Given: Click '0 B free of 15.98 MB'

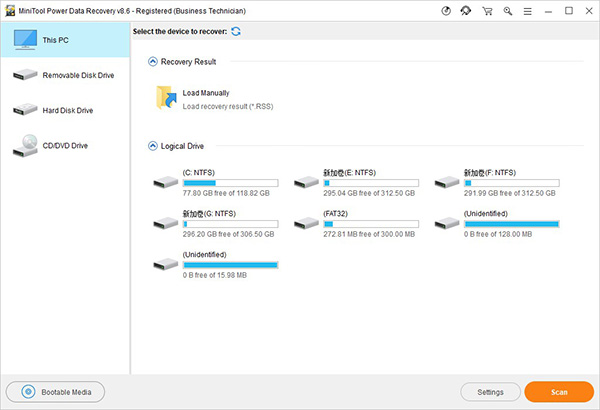Looking at the screenshot, I should [x=215, y=275].
